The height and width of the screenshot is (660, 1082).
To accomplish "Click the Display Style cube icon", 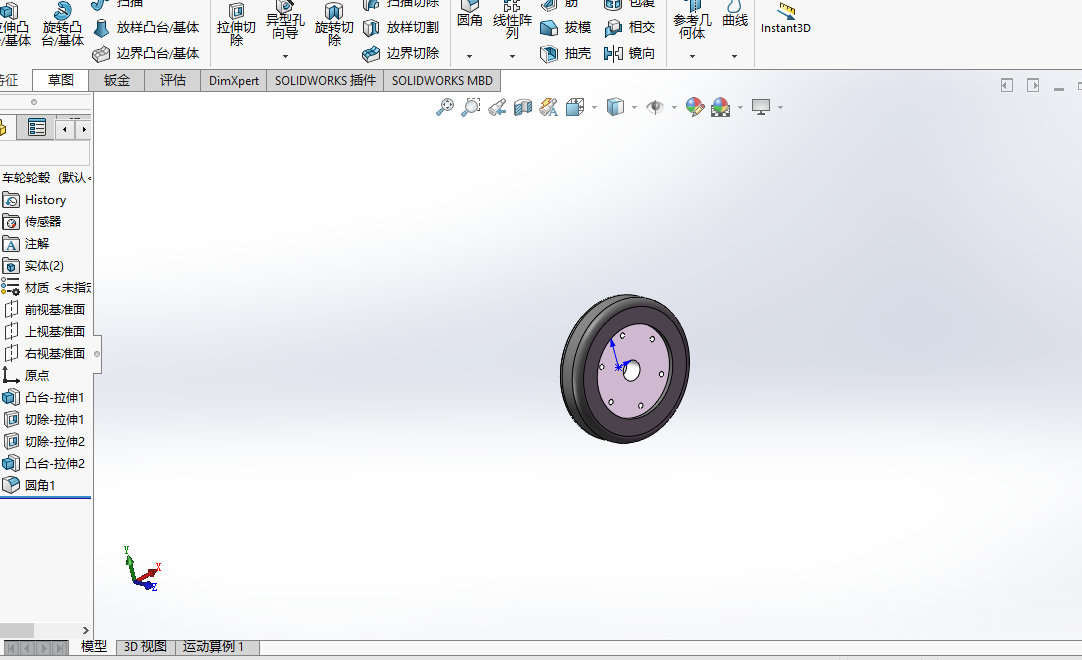I will [x=615, y=107].
